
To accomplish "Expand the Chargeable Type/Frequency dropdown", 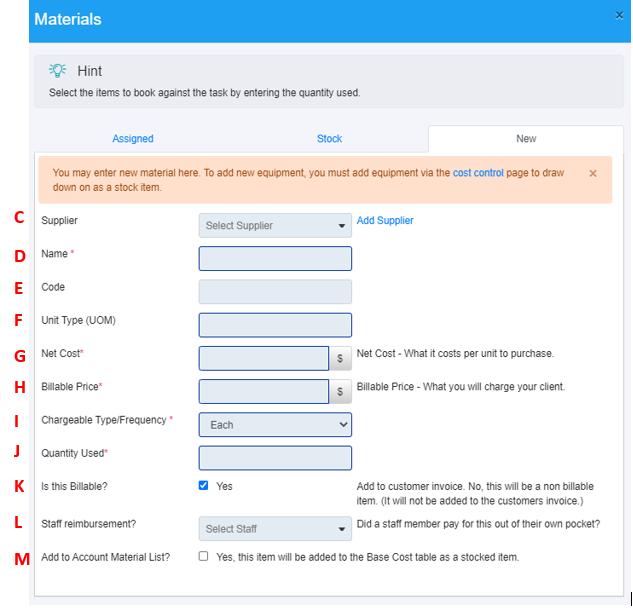I will [275, 425].
